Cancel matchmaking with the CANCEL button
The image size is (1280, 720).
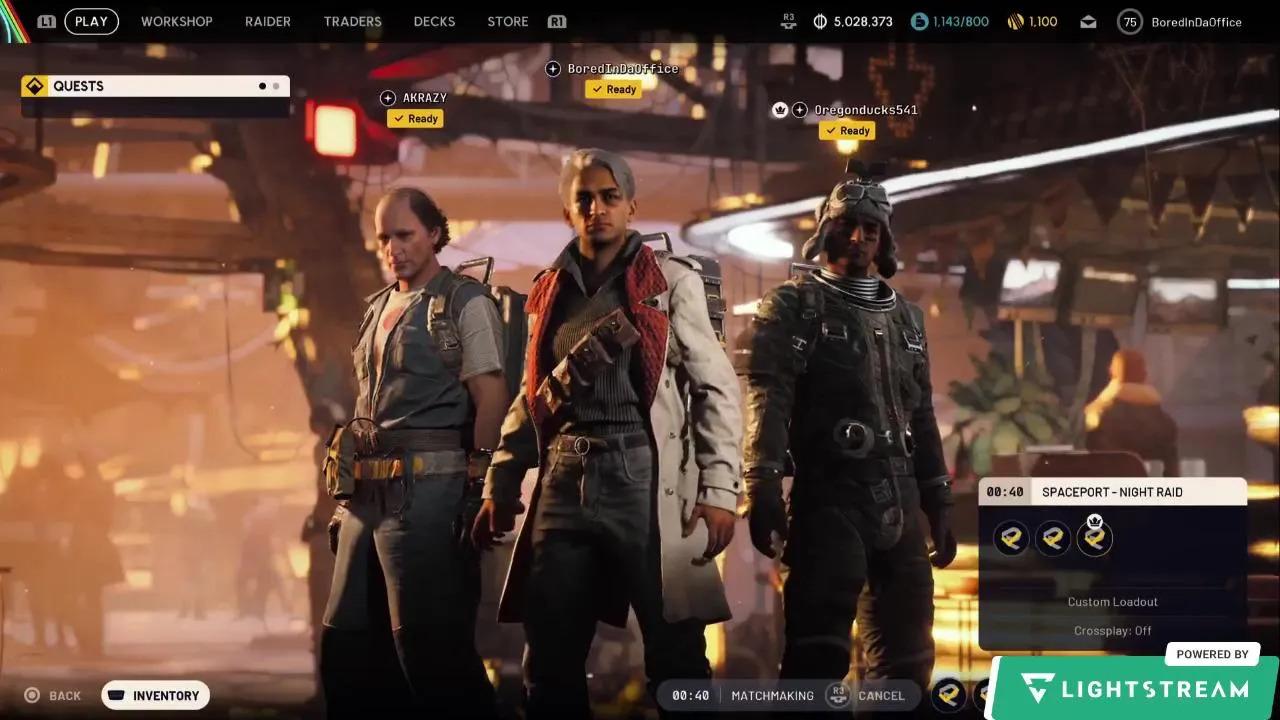tap(868, 695)
